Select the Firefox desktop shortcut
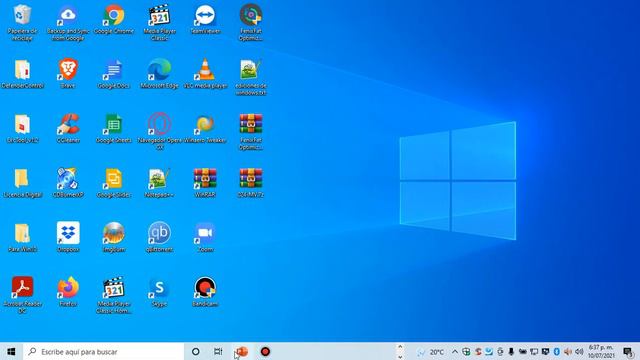This screenshot has height=360, width=640. [x=68, y=292]
